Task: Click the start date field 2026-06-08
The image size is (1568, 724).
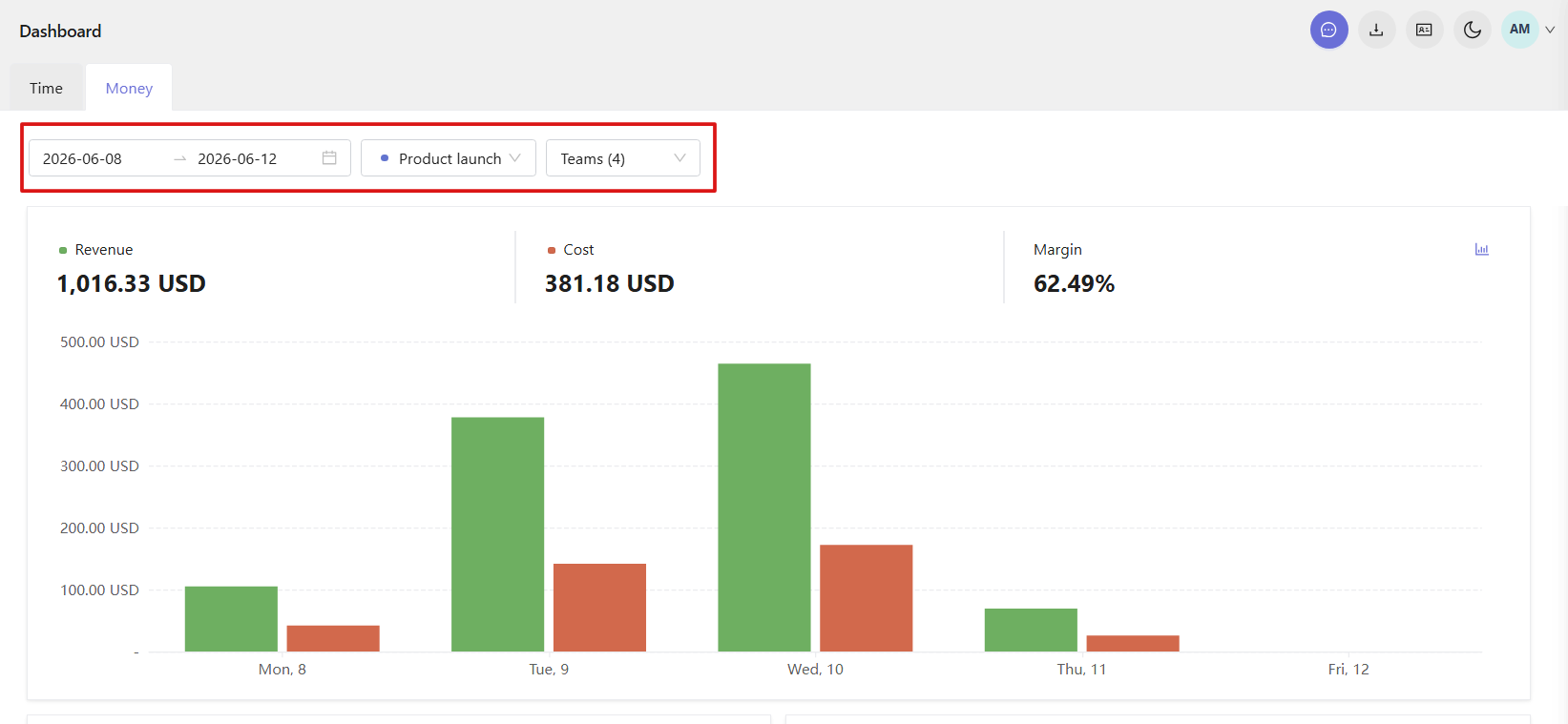Action: pos(82,158)
